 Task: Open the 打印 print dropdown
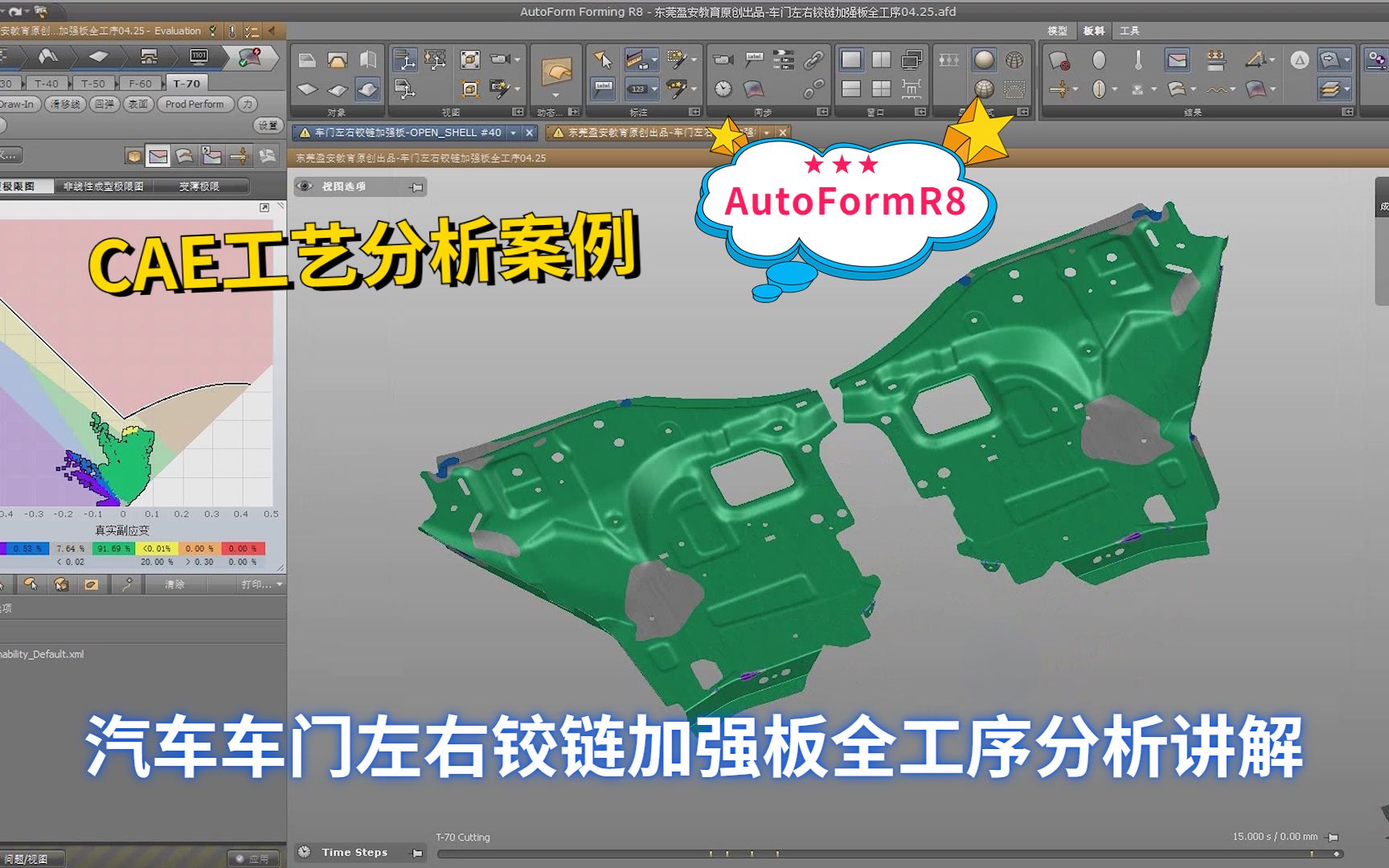tap(262, 585)
